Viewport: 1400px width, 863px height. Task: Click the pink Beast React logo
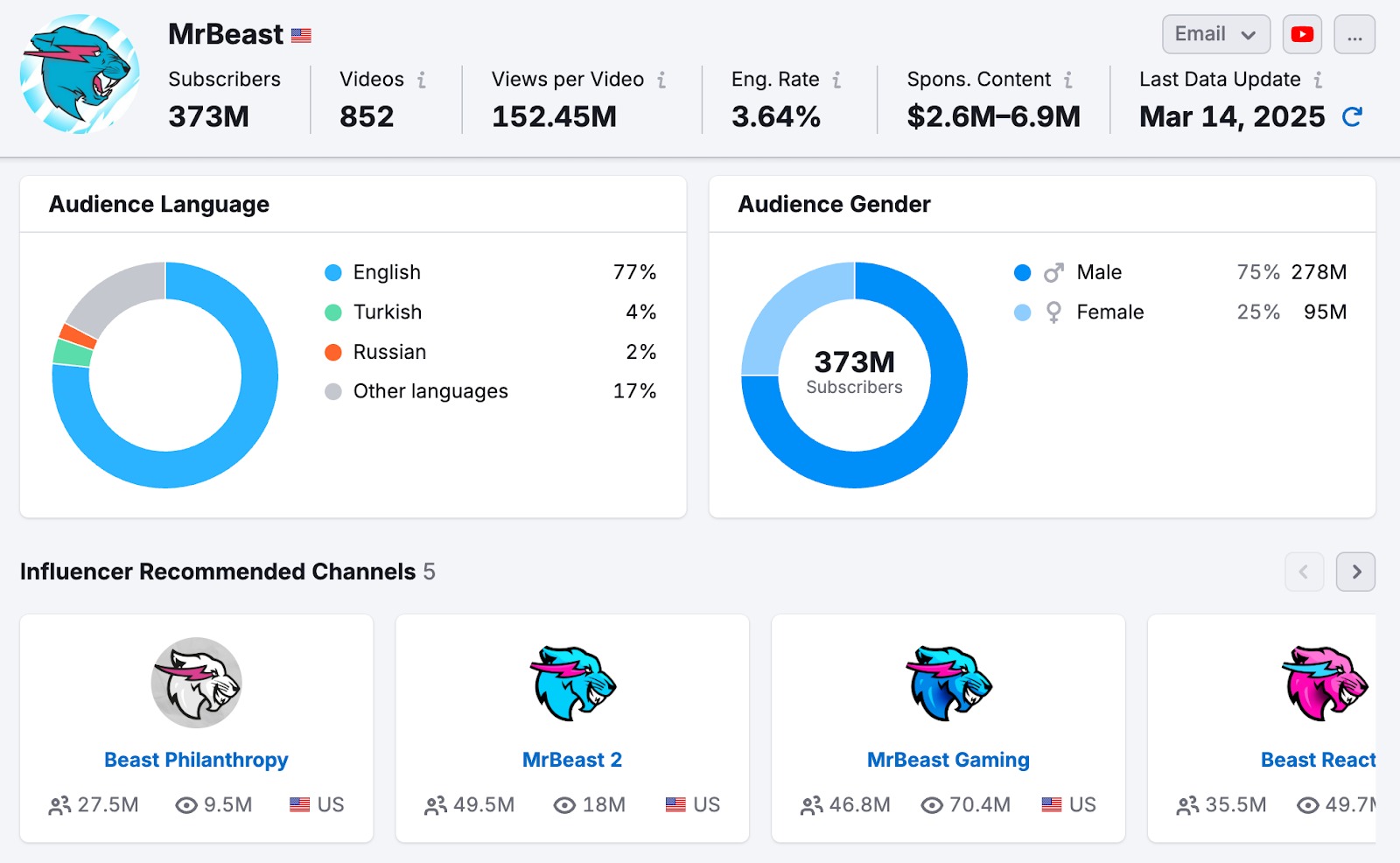[1325, 684]
